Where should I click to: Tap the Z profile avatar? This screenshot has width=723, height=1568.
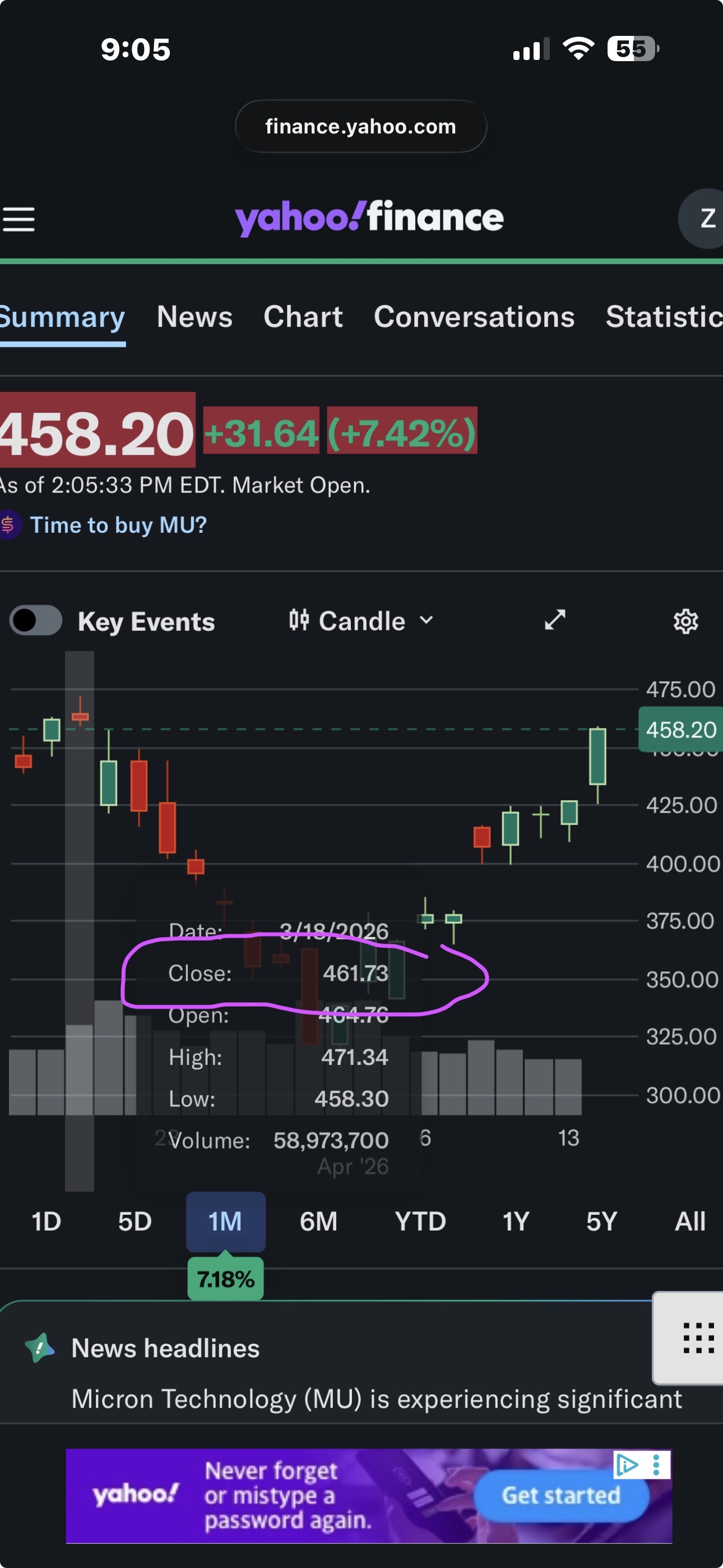705,219
